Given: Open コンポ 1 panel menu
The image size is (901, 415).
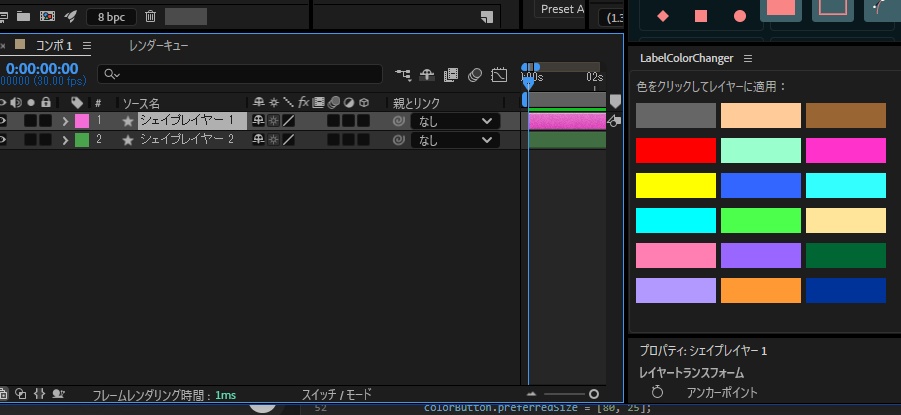Looking at the screenshot, I should [87, 45].
